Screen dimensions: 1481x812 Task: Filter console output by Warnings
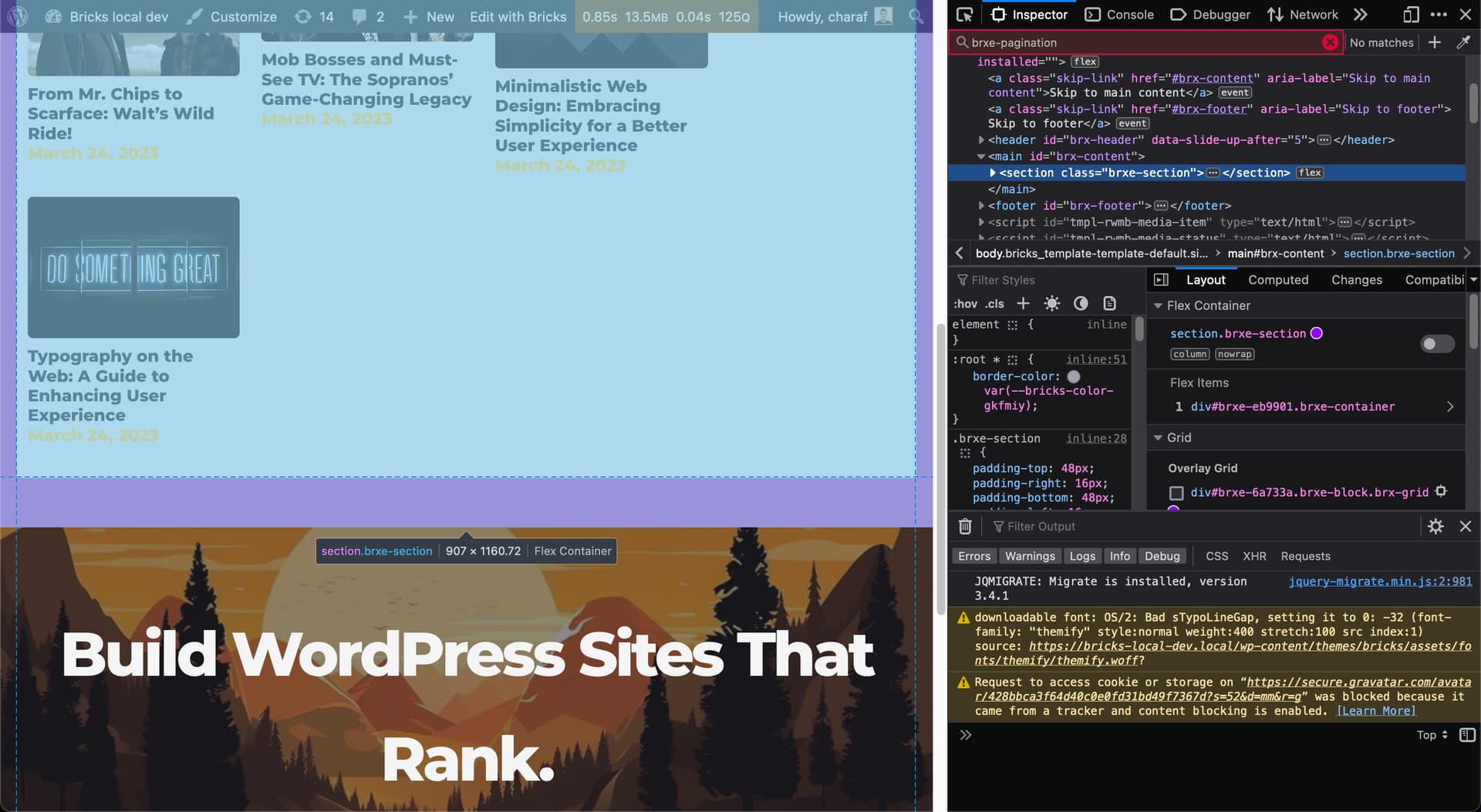tap(1029, 556)
